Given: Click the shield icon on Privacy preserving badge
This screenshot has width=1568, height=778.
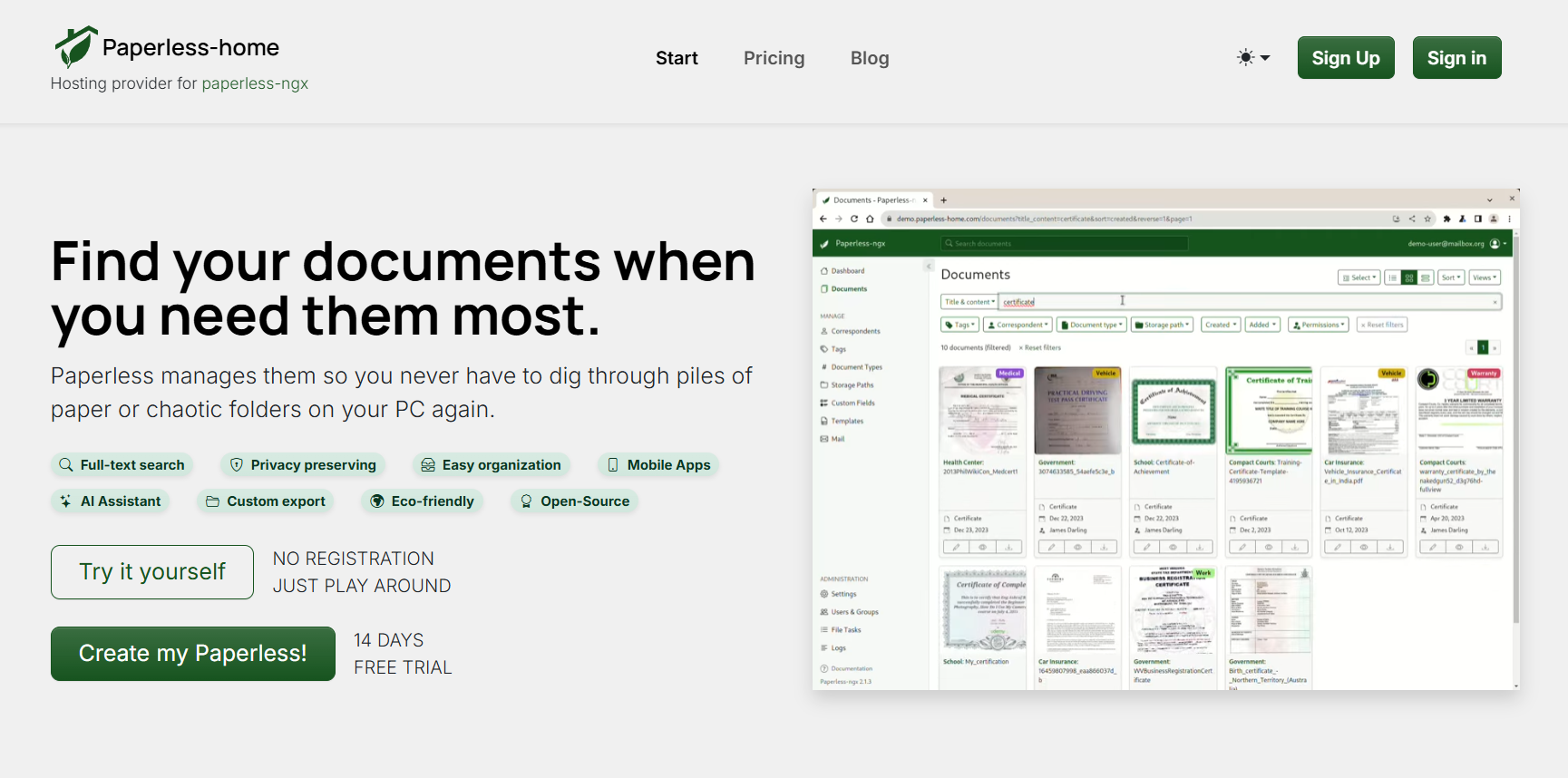Looking at the screenshot, I should coord(237,465).
